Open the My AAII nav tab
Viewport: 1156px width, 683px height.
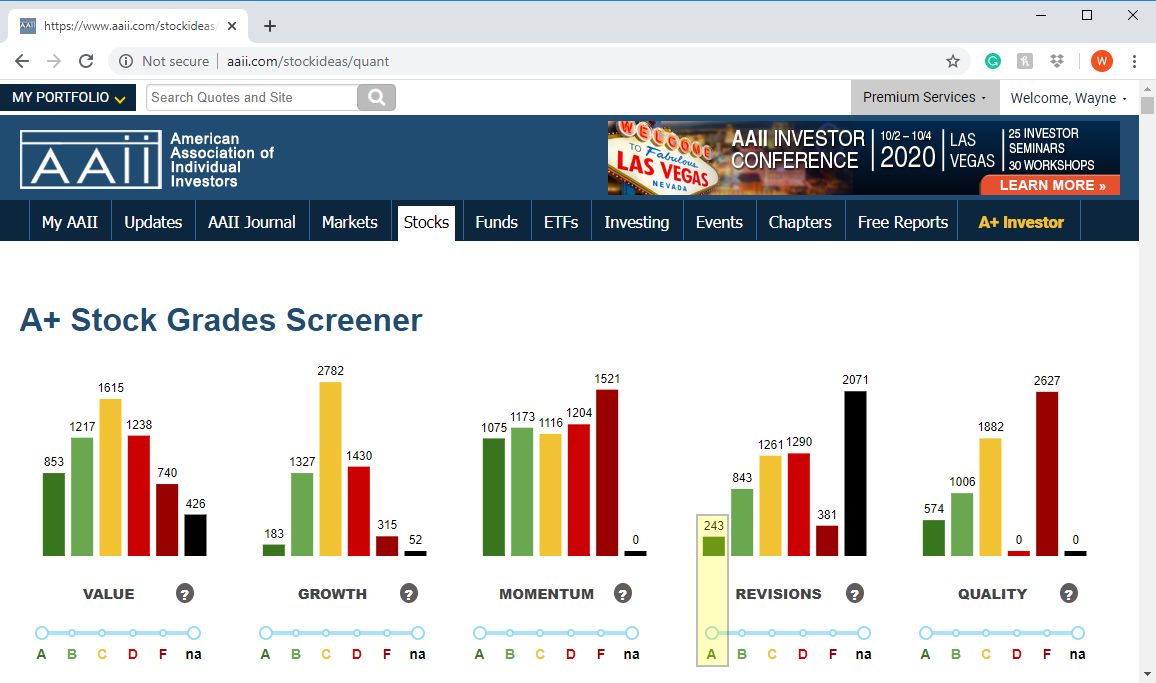(70, 222)
